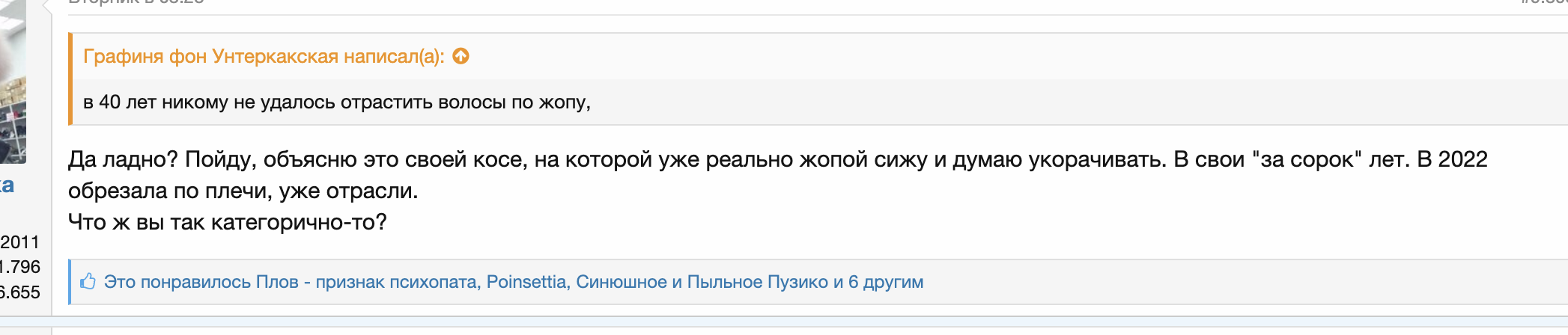Open the blue username link under avatar
Viewport: 1568px width, 335px height.
[7, 185]
